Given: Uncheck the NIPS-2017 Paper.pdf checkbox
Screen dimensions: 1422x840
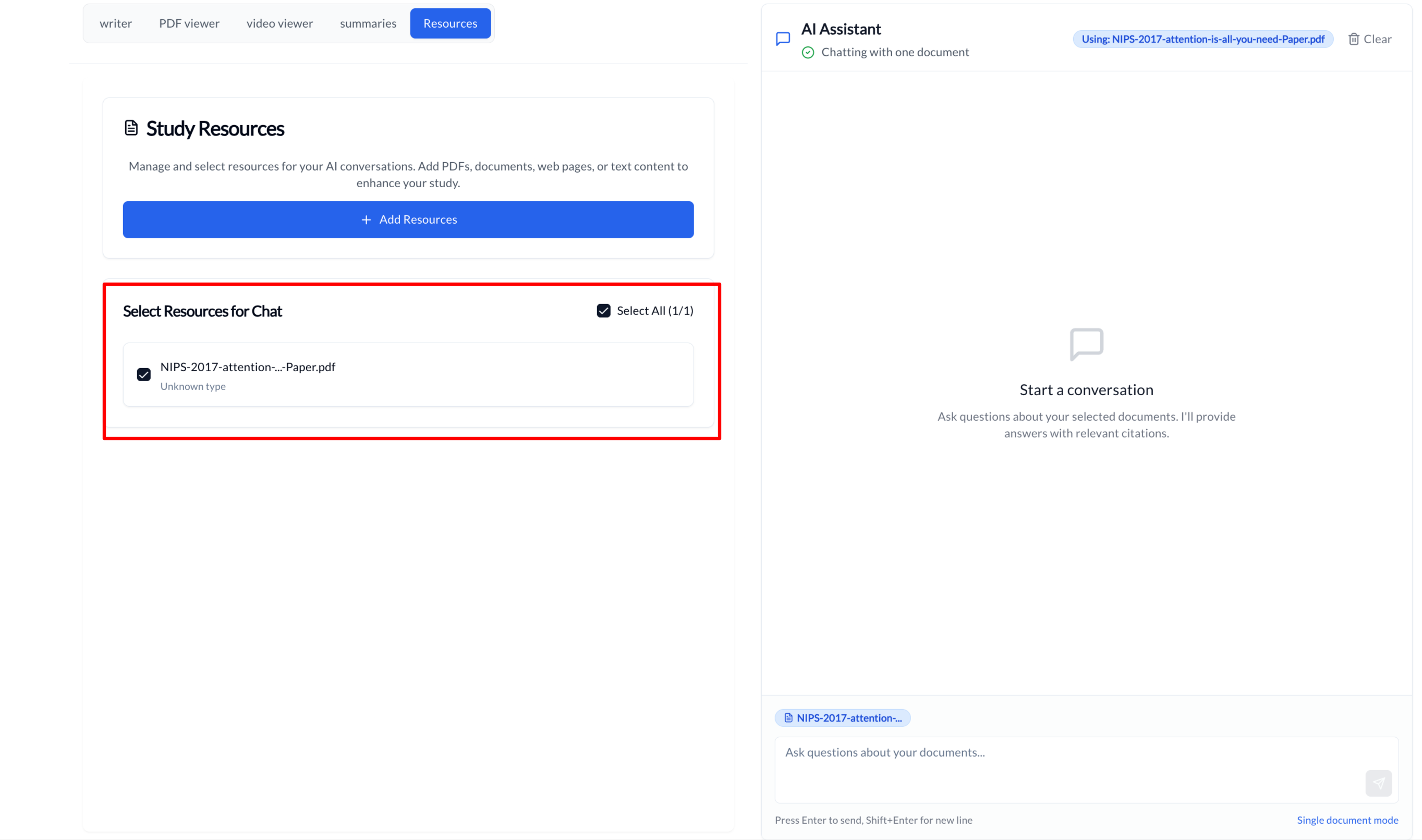Looking at the screenshot, I should (x=144, y=375).
